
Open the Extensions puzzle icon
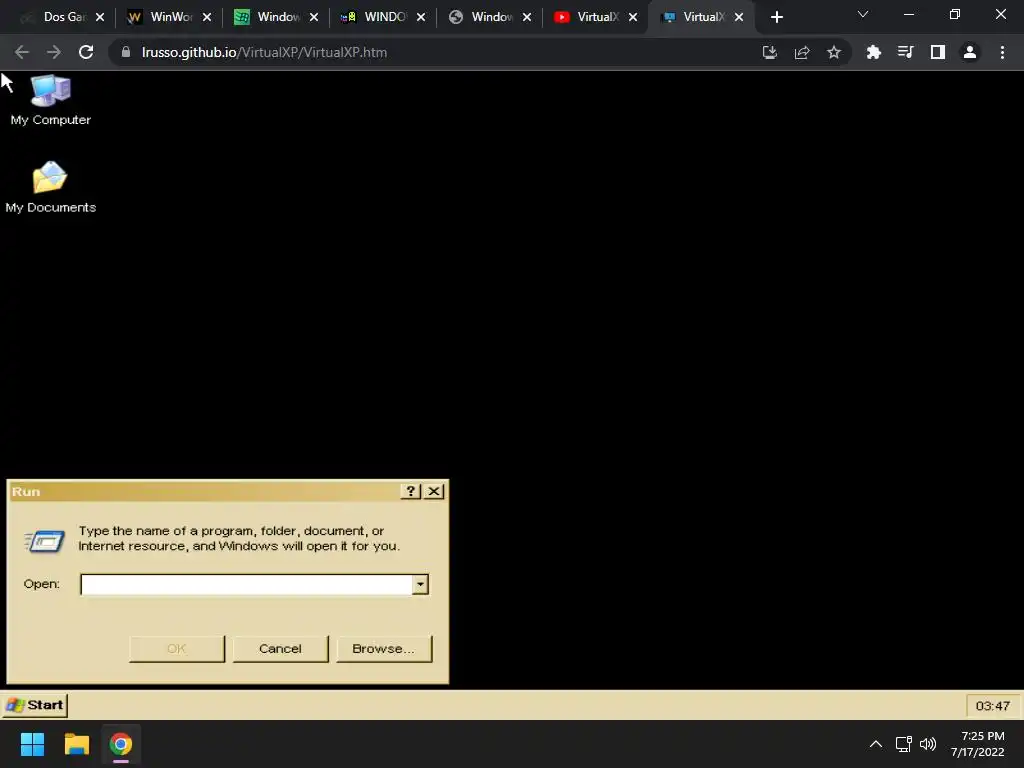[x=873, y=52]
